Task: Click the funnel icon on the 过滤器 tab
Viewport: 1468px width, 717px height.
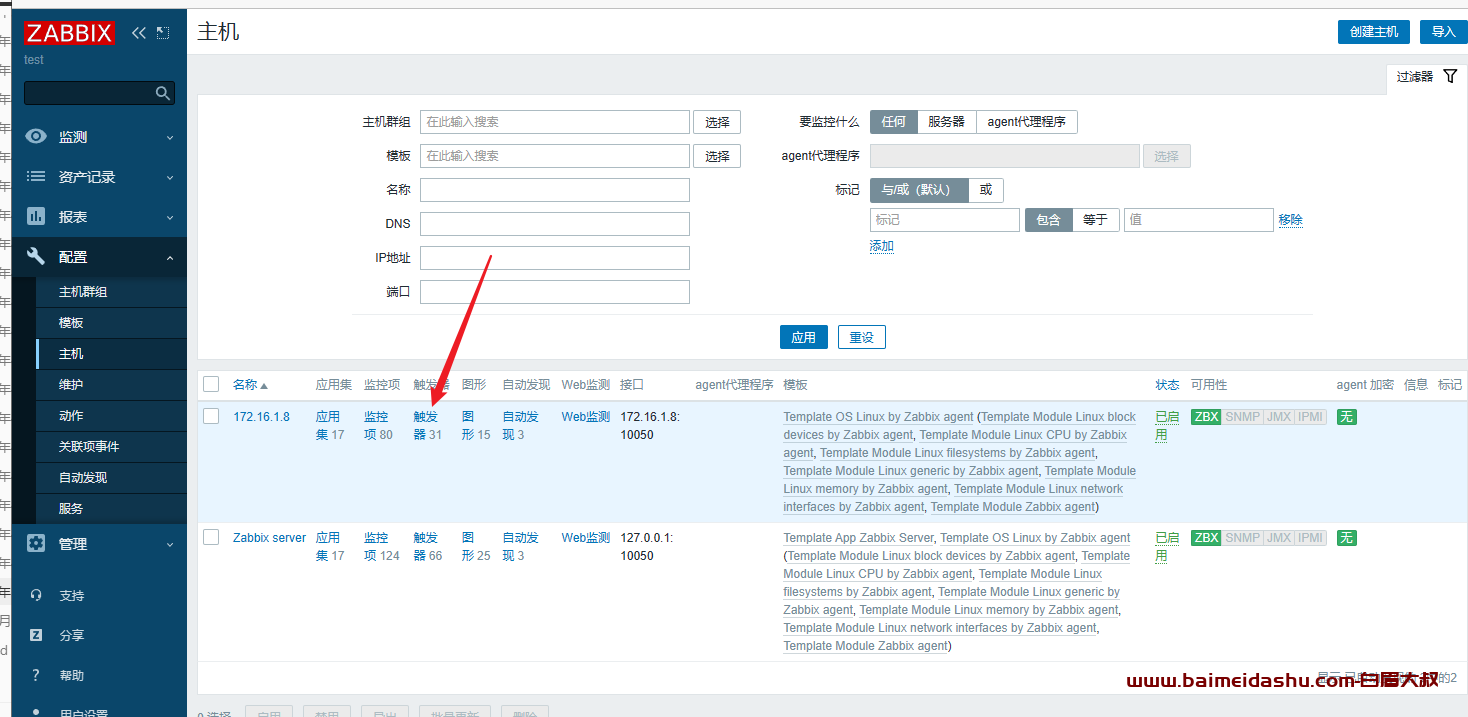Action: coord(1450,76)
